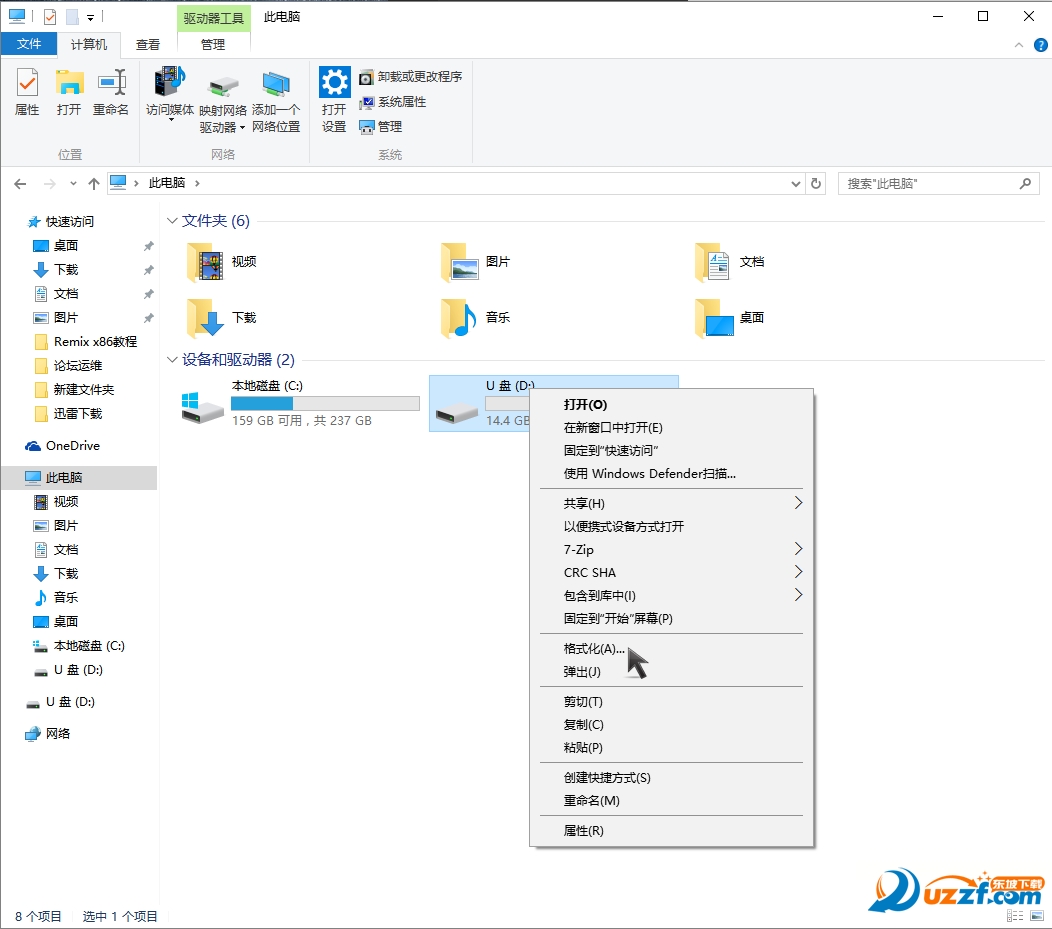
Task: Click the 文件 (File) menu button
Action: click(29, 44)
